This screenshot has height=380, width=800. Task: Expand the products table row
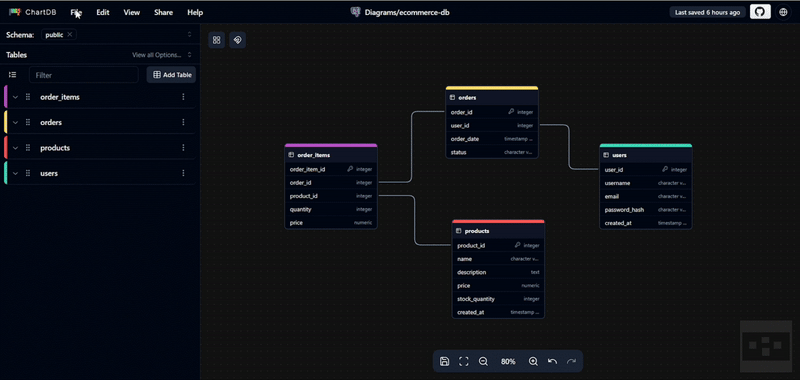click(x=15, y=148)
